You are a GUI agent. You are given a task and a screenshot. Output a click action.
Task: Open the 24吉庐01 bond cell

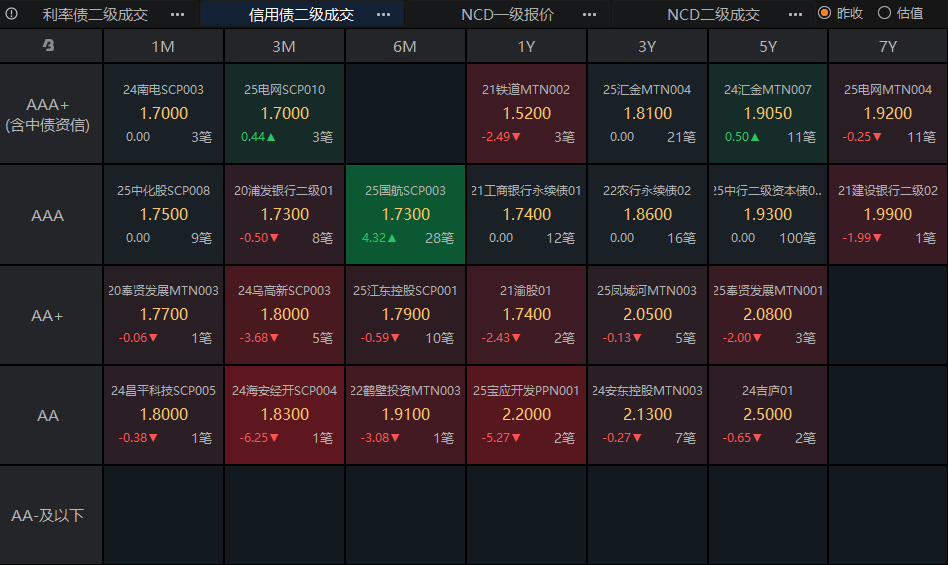[768, 415]
